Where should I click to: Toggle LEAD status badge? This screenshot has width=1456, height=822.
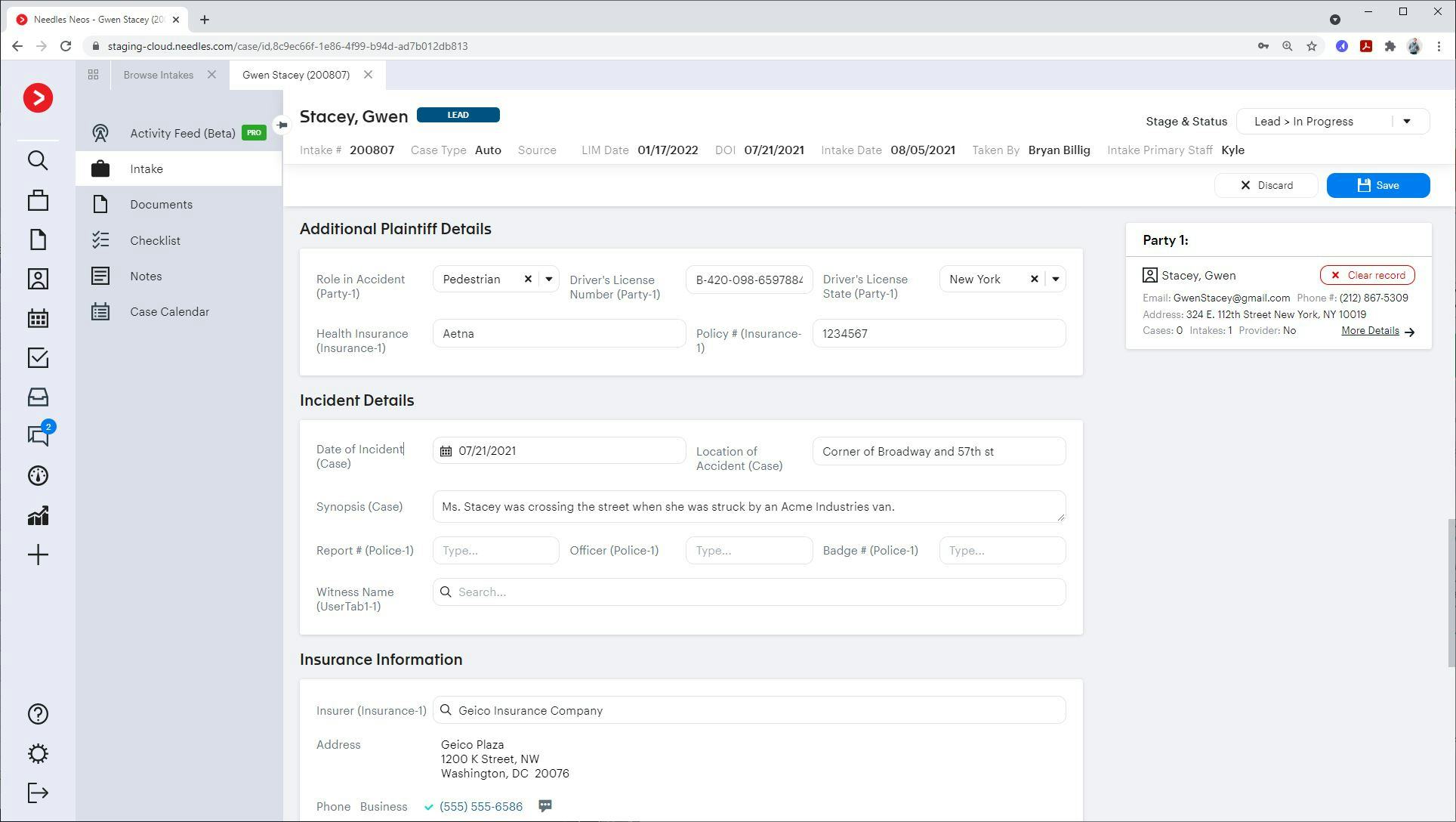pyautogui.click(x=458, y=114)
